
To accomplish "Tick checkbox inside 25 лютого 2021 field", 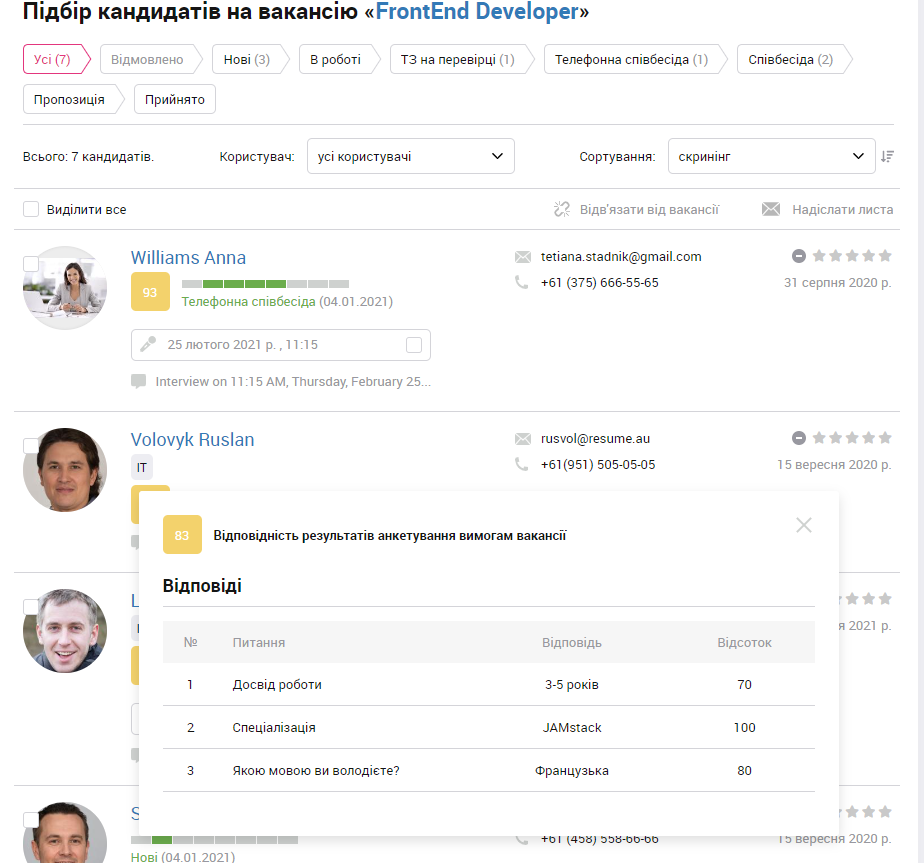I will coord(414,345).
